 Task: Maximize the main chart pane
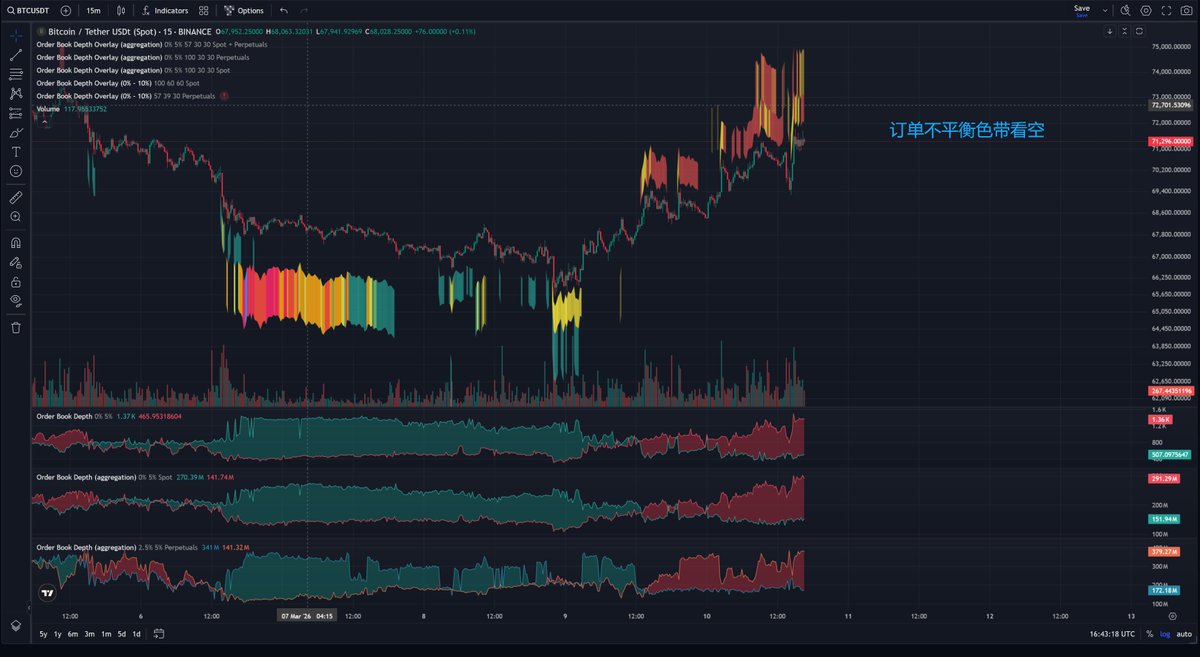point(1137,31)
